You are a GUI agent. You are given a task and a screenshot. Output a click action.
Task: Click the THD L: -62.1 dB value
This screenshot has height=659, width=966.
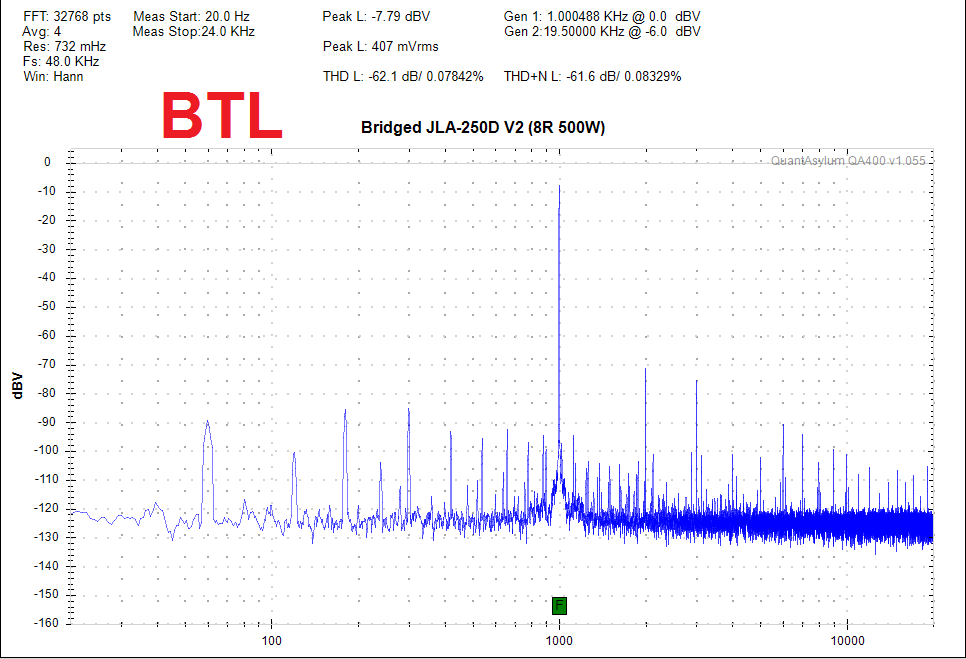403,76
